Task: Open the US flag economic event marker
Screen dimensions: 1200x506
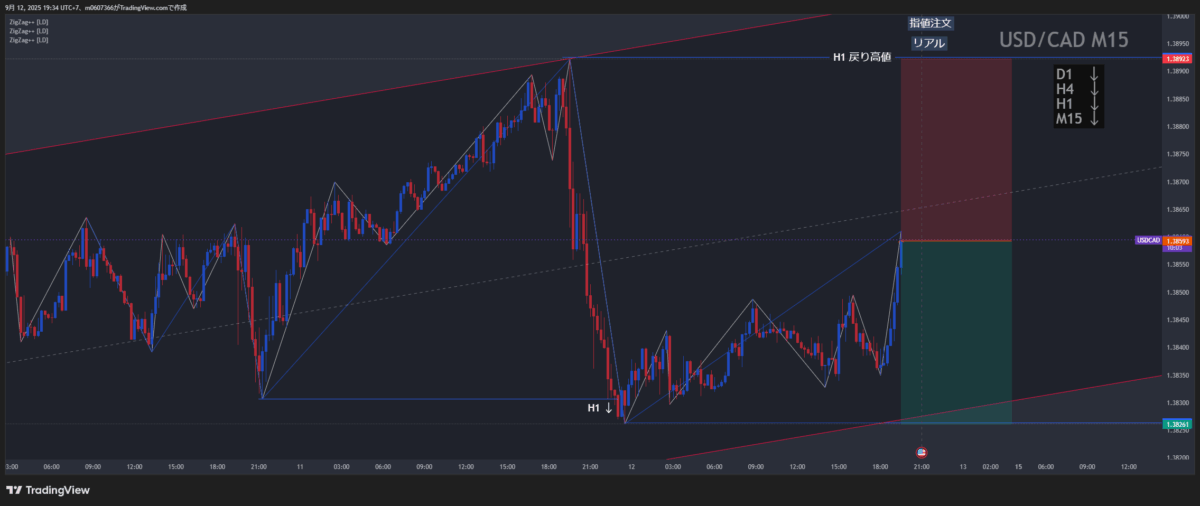Action: pos(921,452)
